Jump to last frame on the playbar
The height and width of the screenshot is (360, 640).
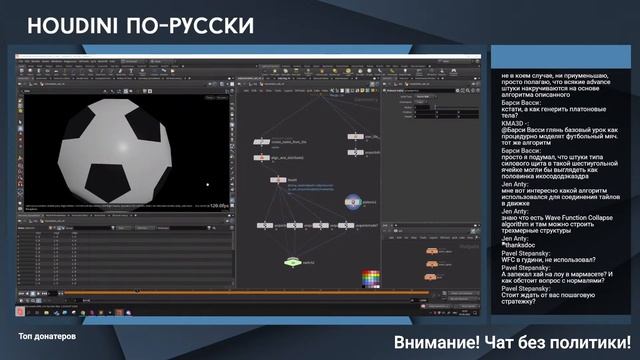44,293
